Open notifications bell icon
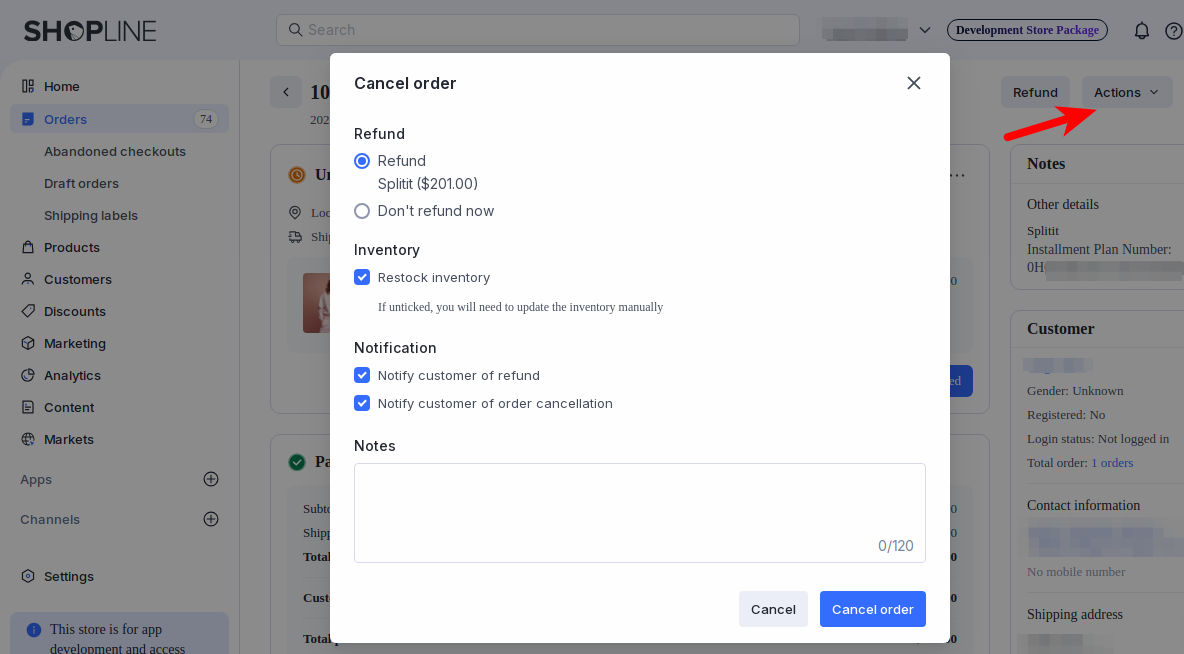Screen dimensions: 1184x654 (1142, 30)
